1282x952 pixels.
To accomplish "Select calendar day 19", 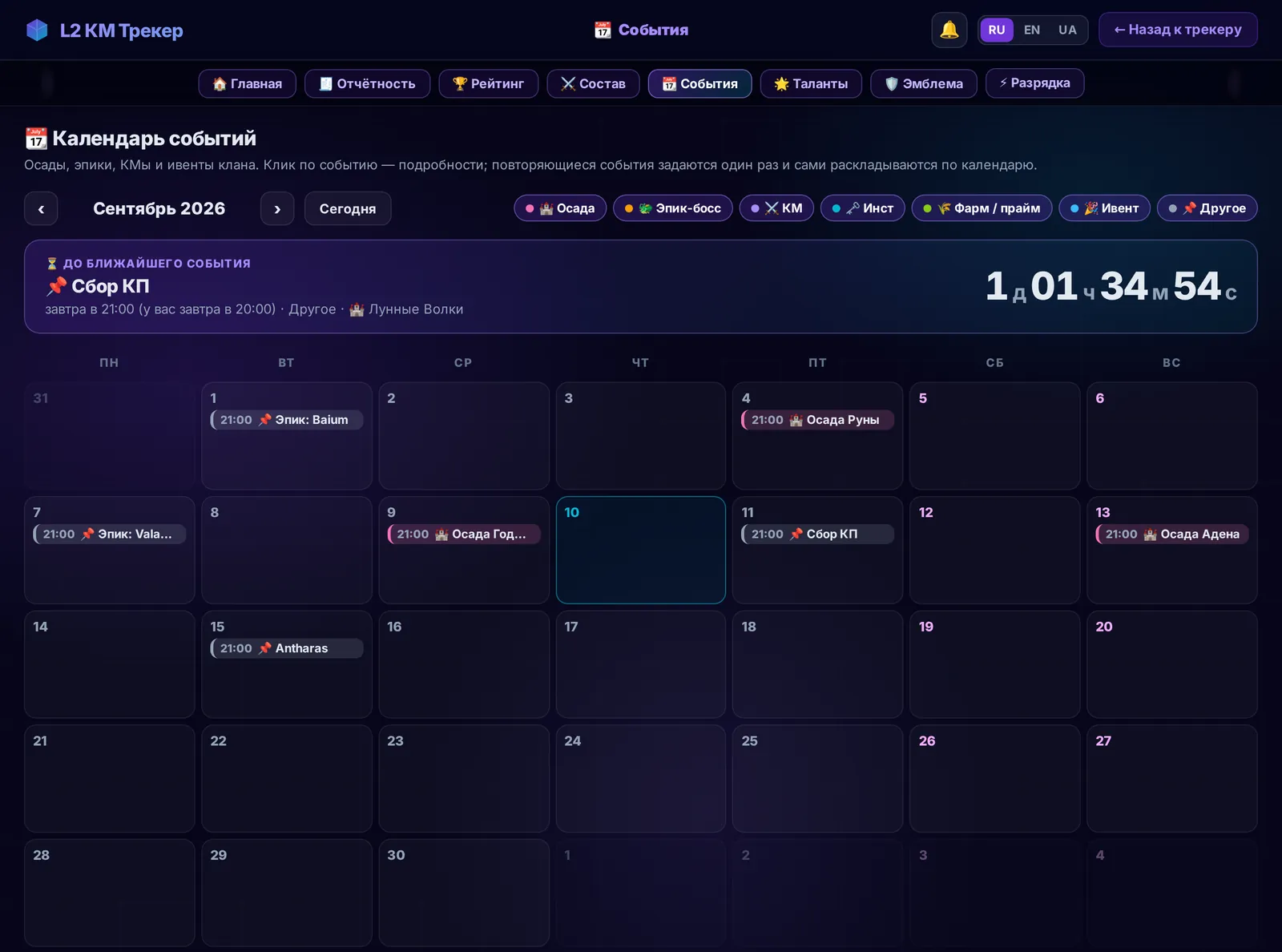I will pos(994,664).
